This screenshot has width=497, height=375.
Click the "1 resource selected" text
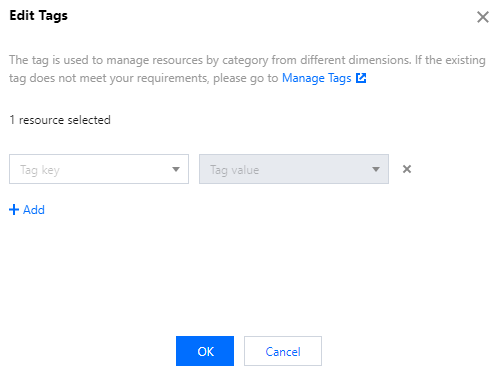[x=60, y=120]
